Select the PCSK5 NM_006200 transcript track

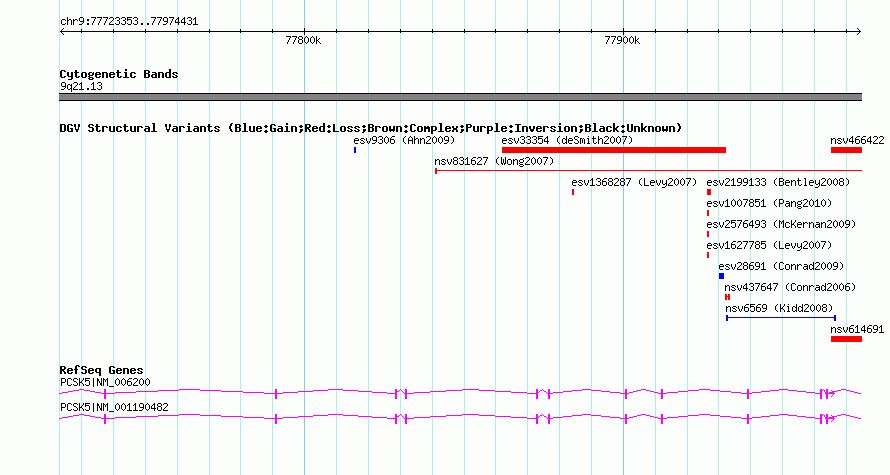[460, 393]
